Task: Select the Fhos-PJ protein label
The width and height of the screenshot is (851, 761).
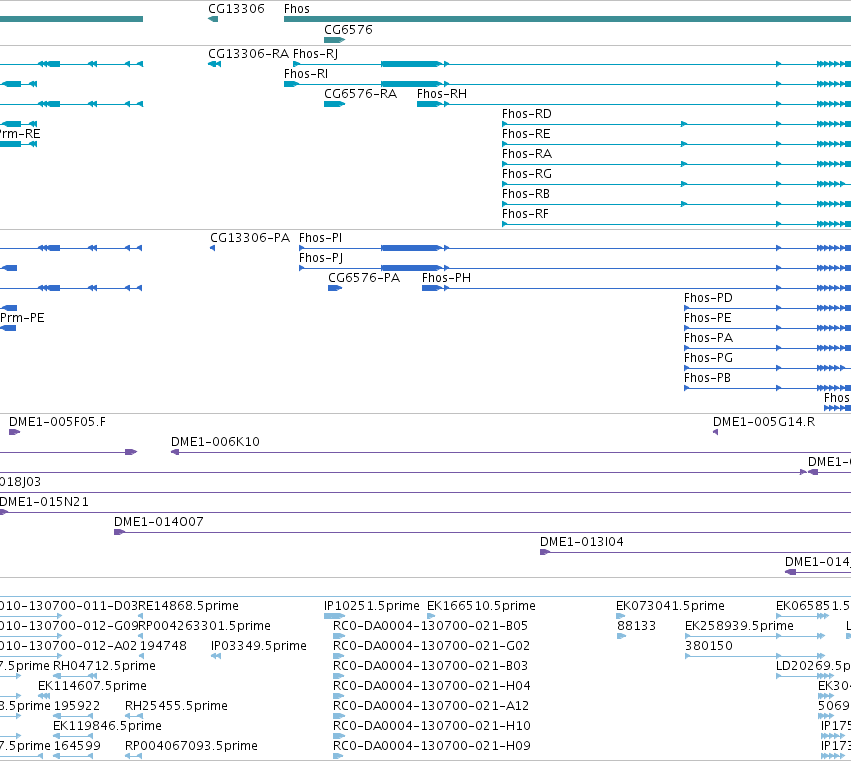Action: 321,258
